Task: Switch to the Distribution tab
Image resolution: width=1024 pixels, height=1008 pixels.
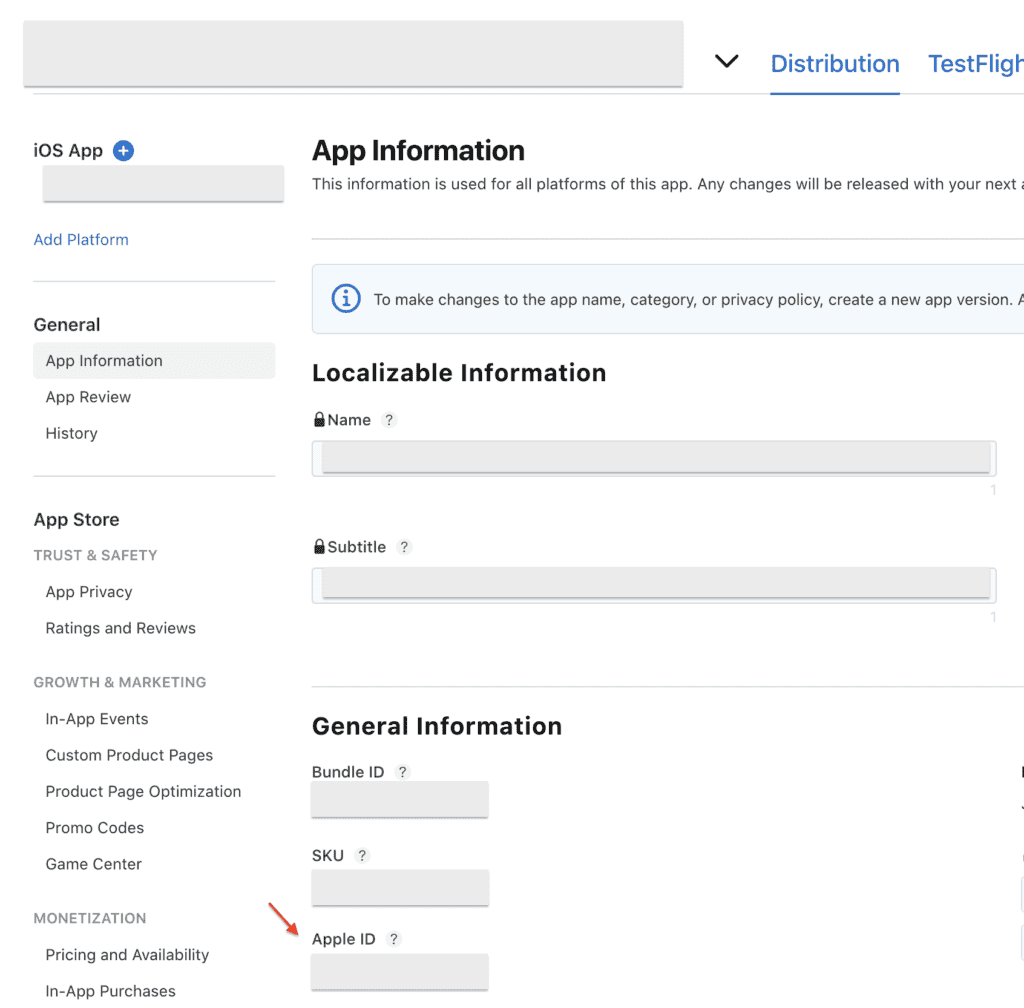Action: (835, 64)
